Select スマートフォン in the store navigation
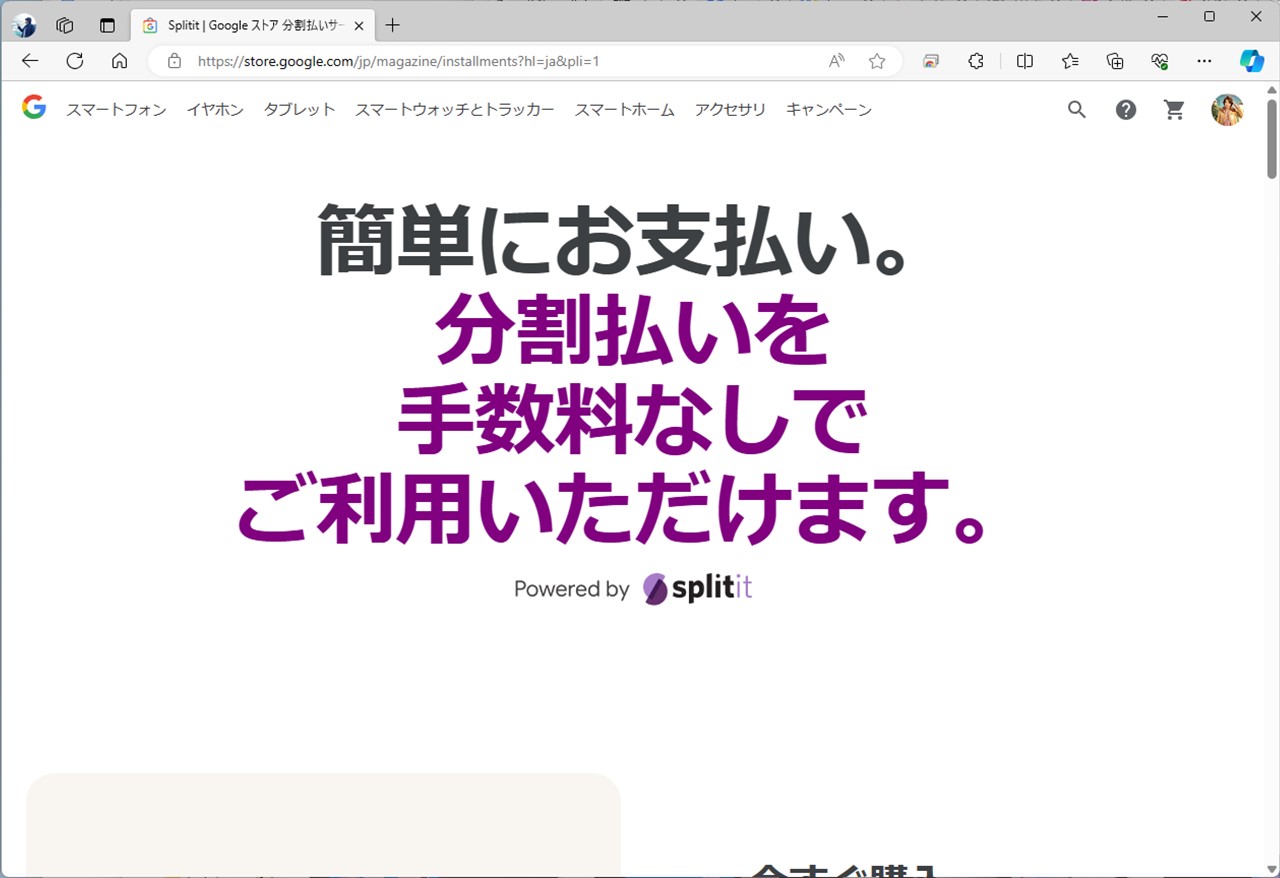The image size is (1280, 878). [x=116, y=110]
